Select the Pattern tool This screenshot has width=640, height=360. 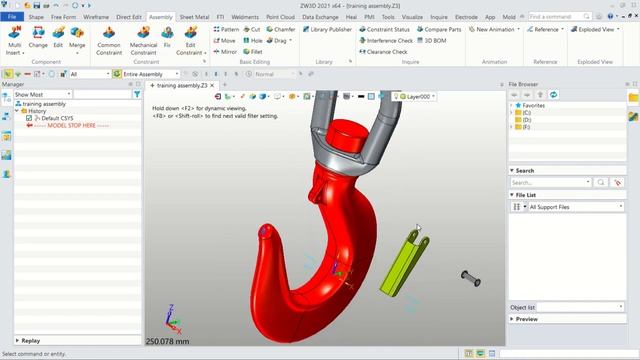(x=226, y=29)
